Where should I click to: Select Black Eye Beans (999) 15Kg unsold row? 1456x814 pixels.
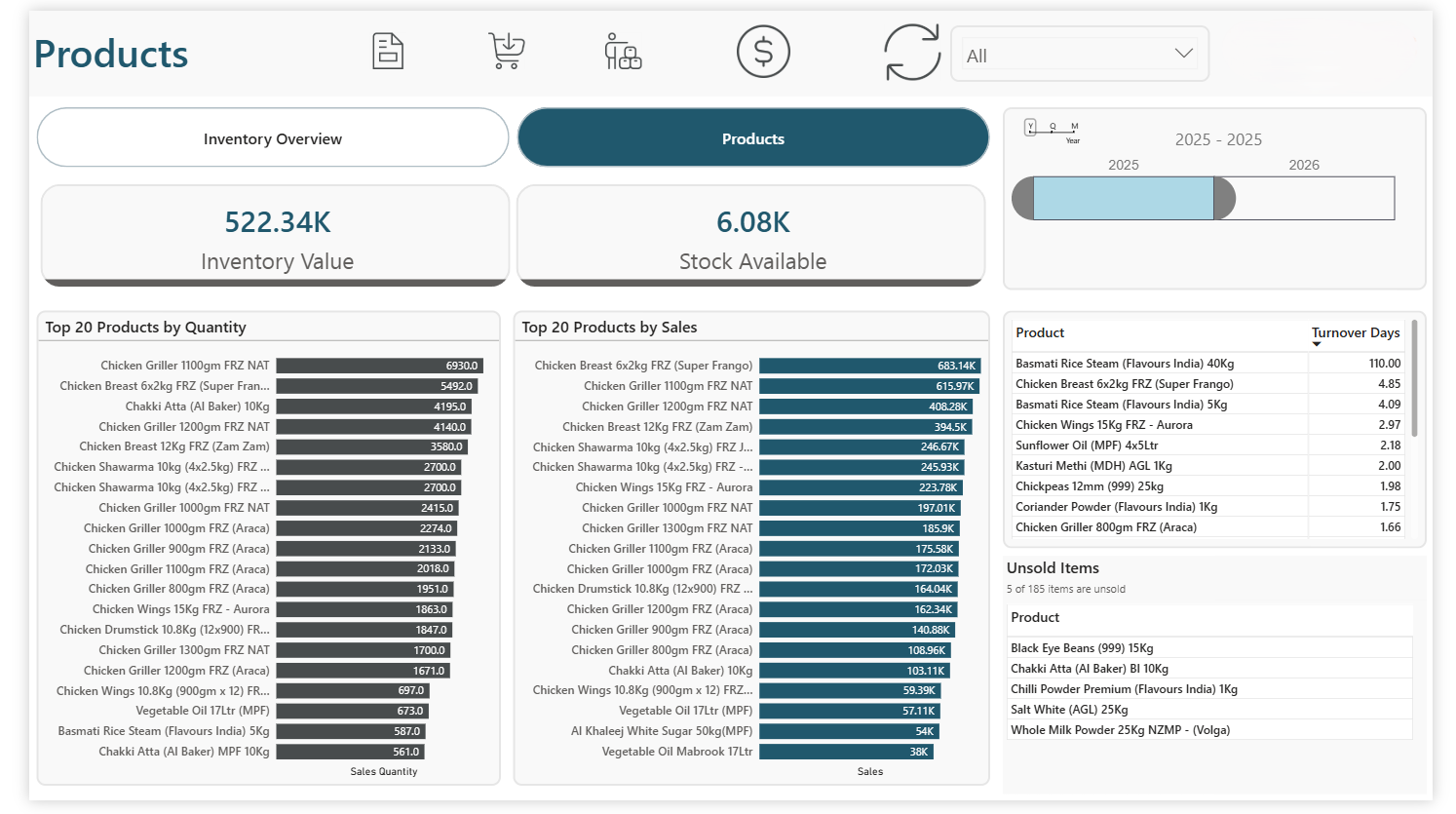pyautogui.click(x=1082, y=648)
